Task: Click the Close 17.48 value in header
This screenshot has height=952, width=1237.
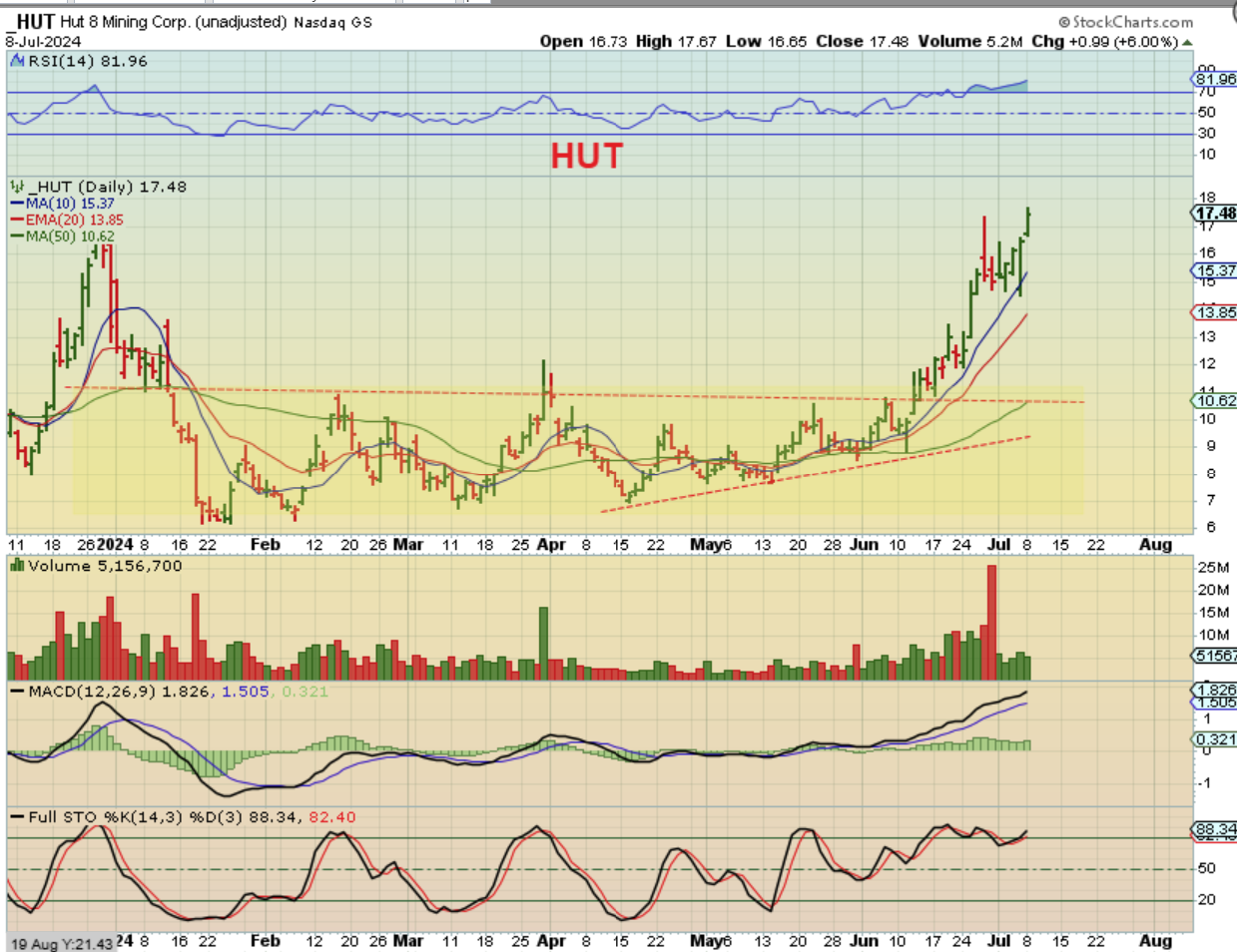Action: (863, 41)
